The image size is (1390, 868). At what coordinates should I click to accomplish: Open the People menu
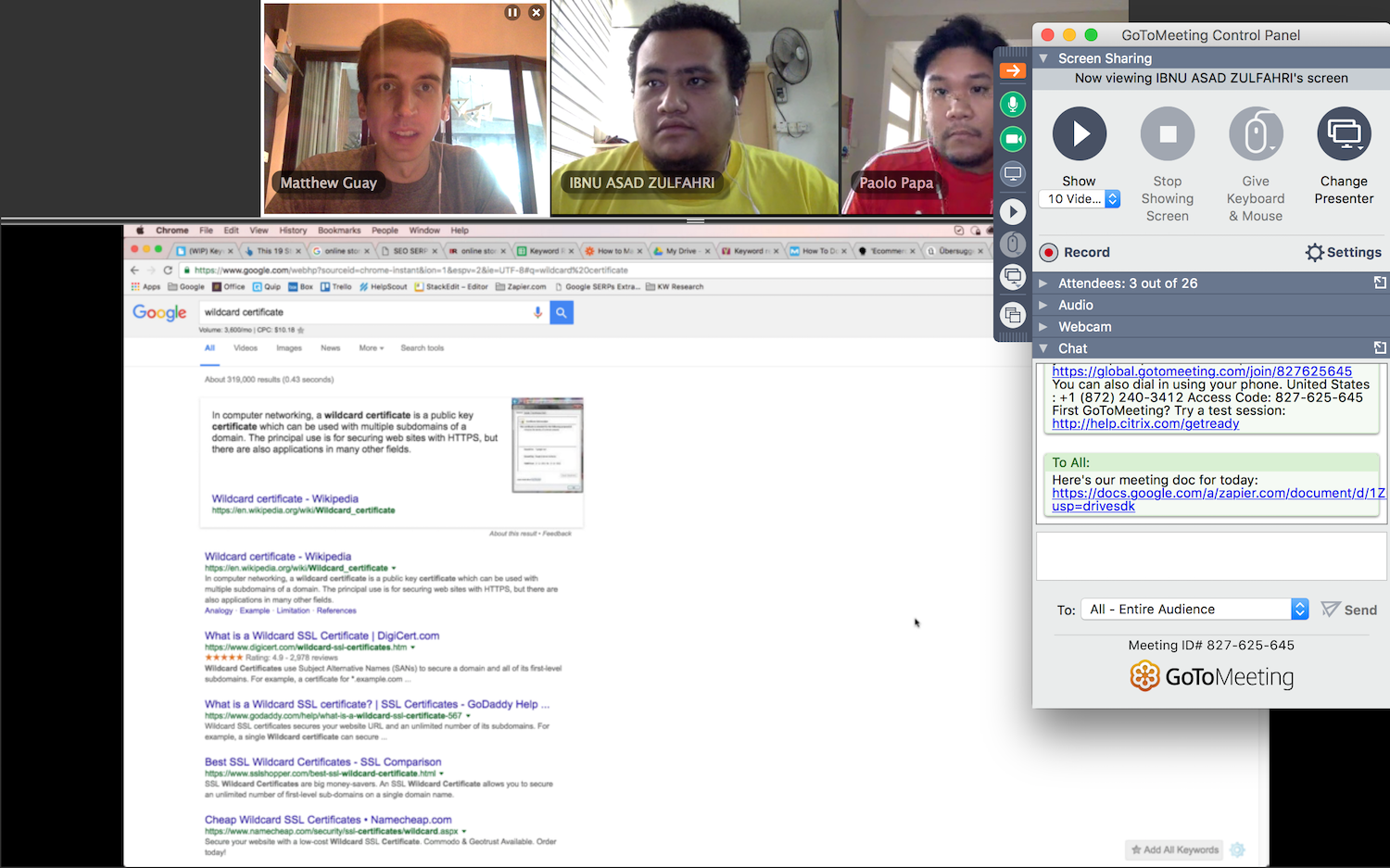coord(385,230)
